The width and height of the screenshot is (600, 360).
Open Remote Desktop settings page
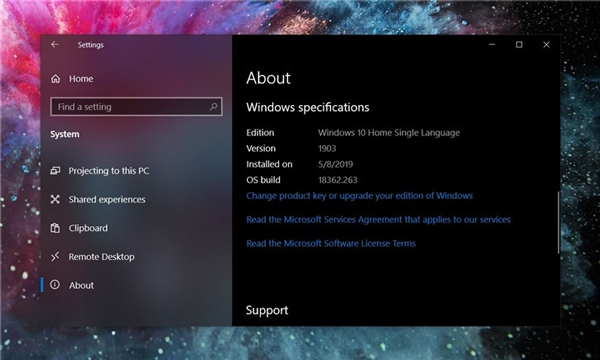click(101, 257)
